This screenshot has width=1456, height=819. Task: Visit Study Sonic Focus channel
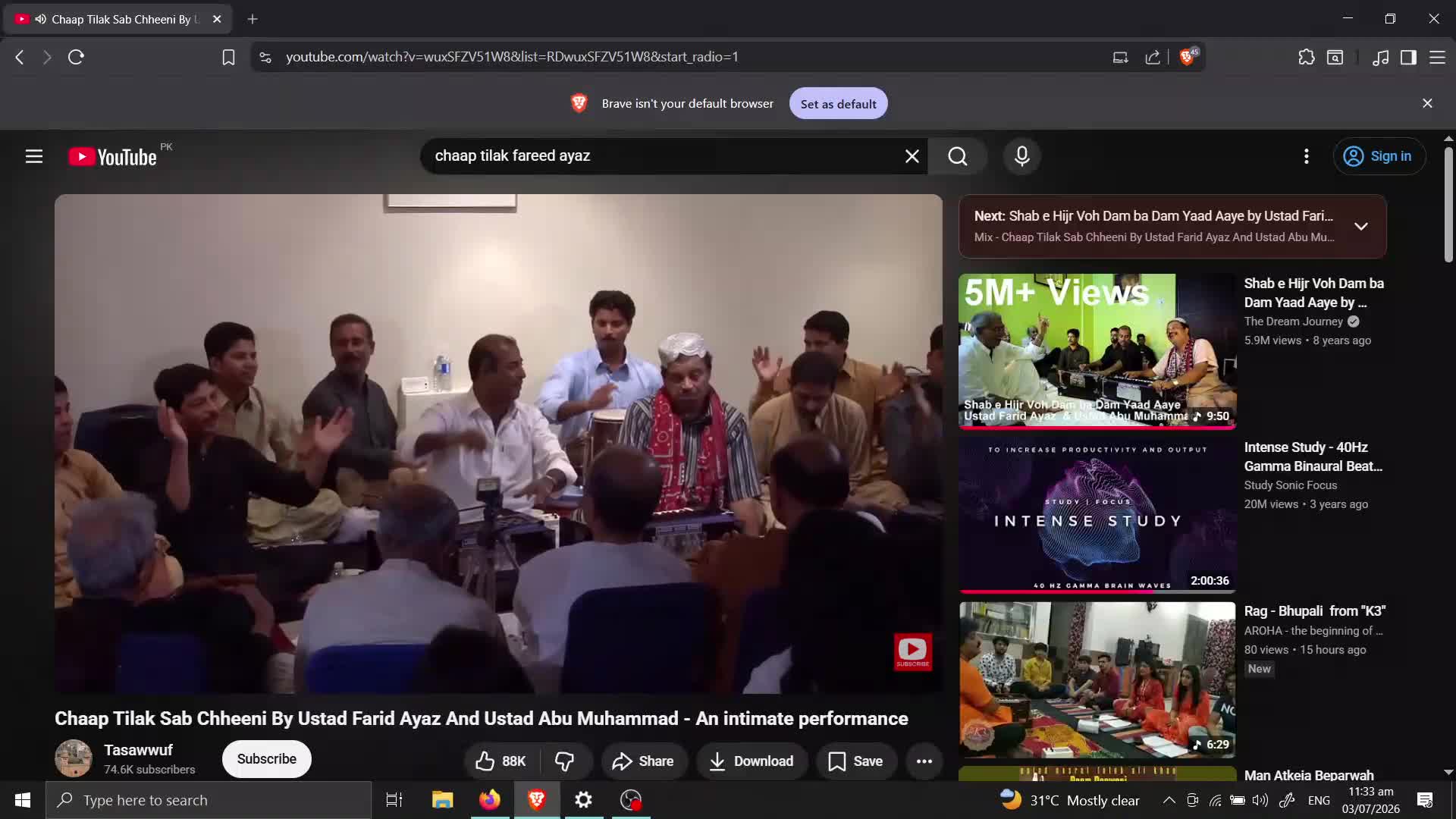(1291, 485)
